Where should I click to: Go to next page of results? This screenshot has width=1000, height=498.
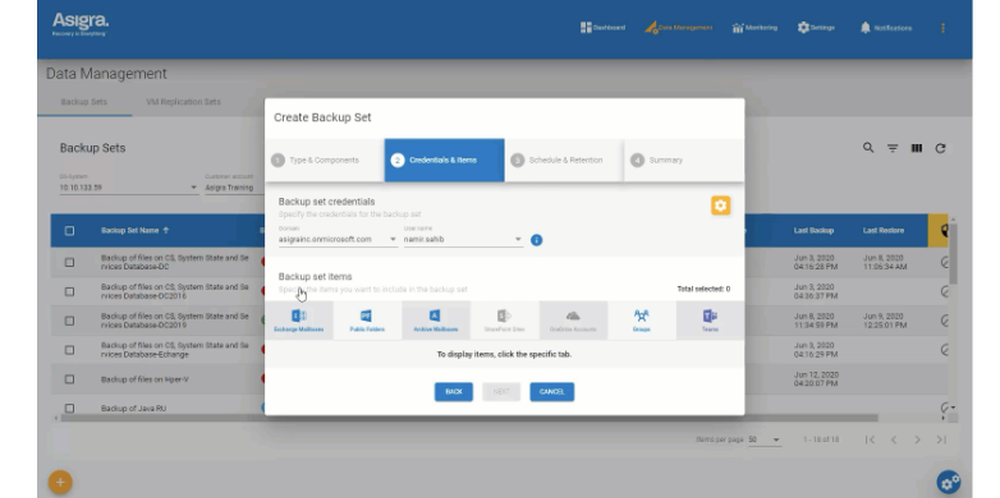pos(917,439)
